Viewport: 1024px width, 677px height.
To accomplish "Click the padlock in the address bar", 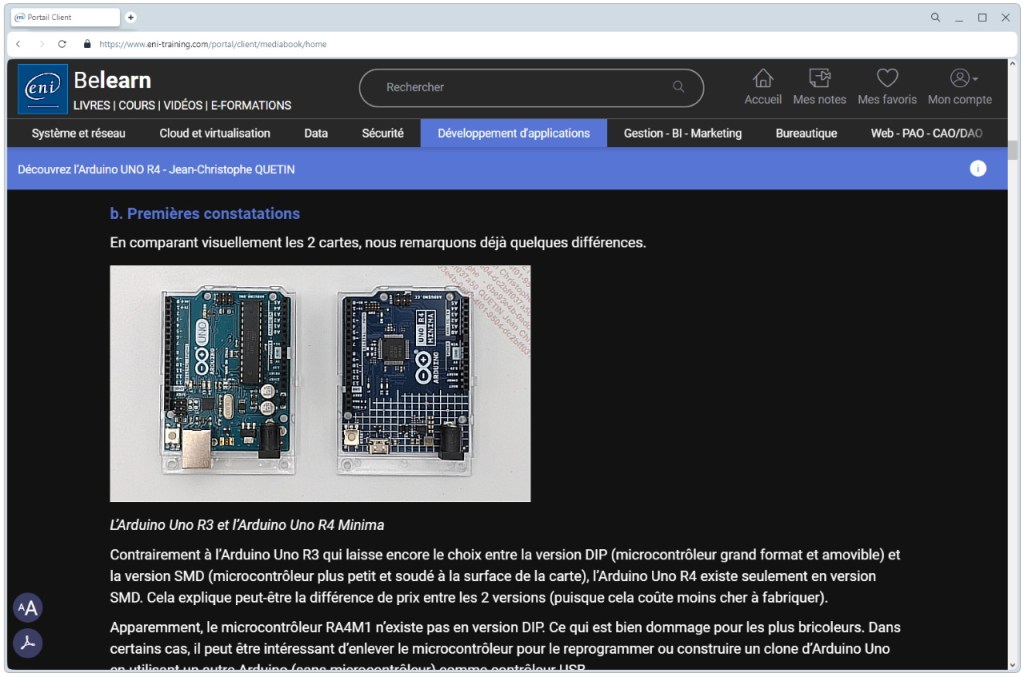I will 88,44.
